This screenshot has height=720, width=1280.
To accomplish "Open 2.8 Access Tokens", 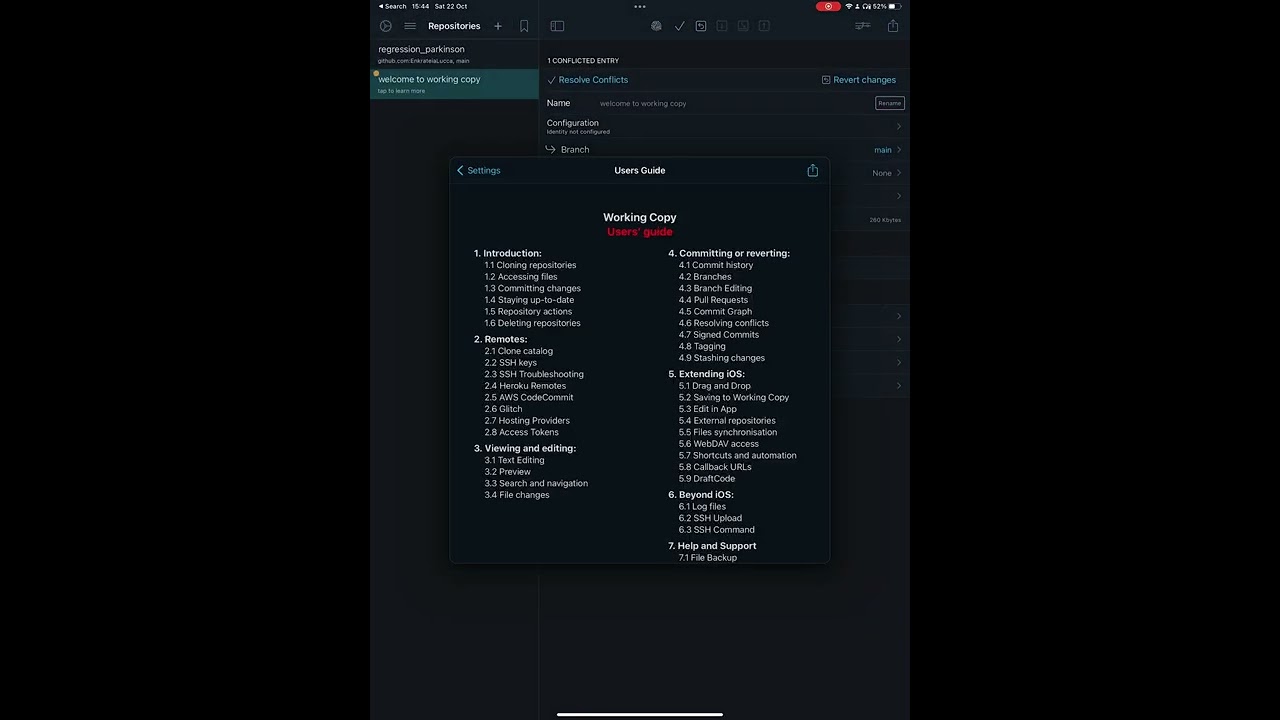I will click(x=521, y=432).
